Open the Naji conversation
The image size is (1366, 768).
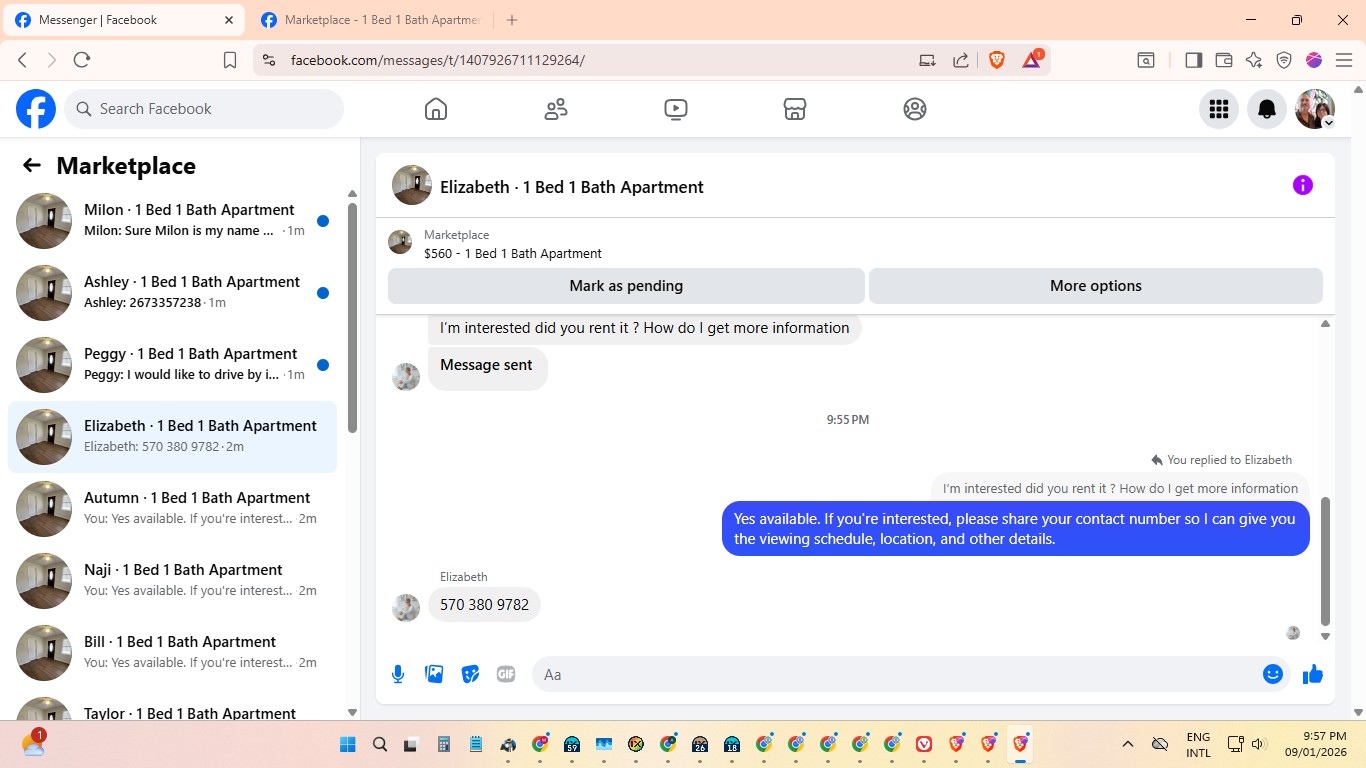172,581
